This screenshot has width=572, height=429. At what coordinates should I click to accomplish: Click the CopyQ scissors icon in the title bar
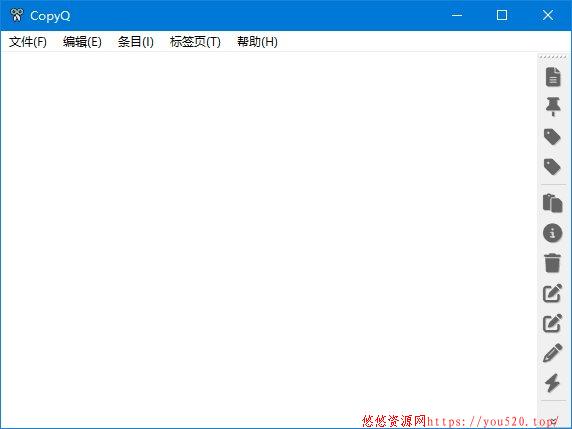click(x=17, y=15)
